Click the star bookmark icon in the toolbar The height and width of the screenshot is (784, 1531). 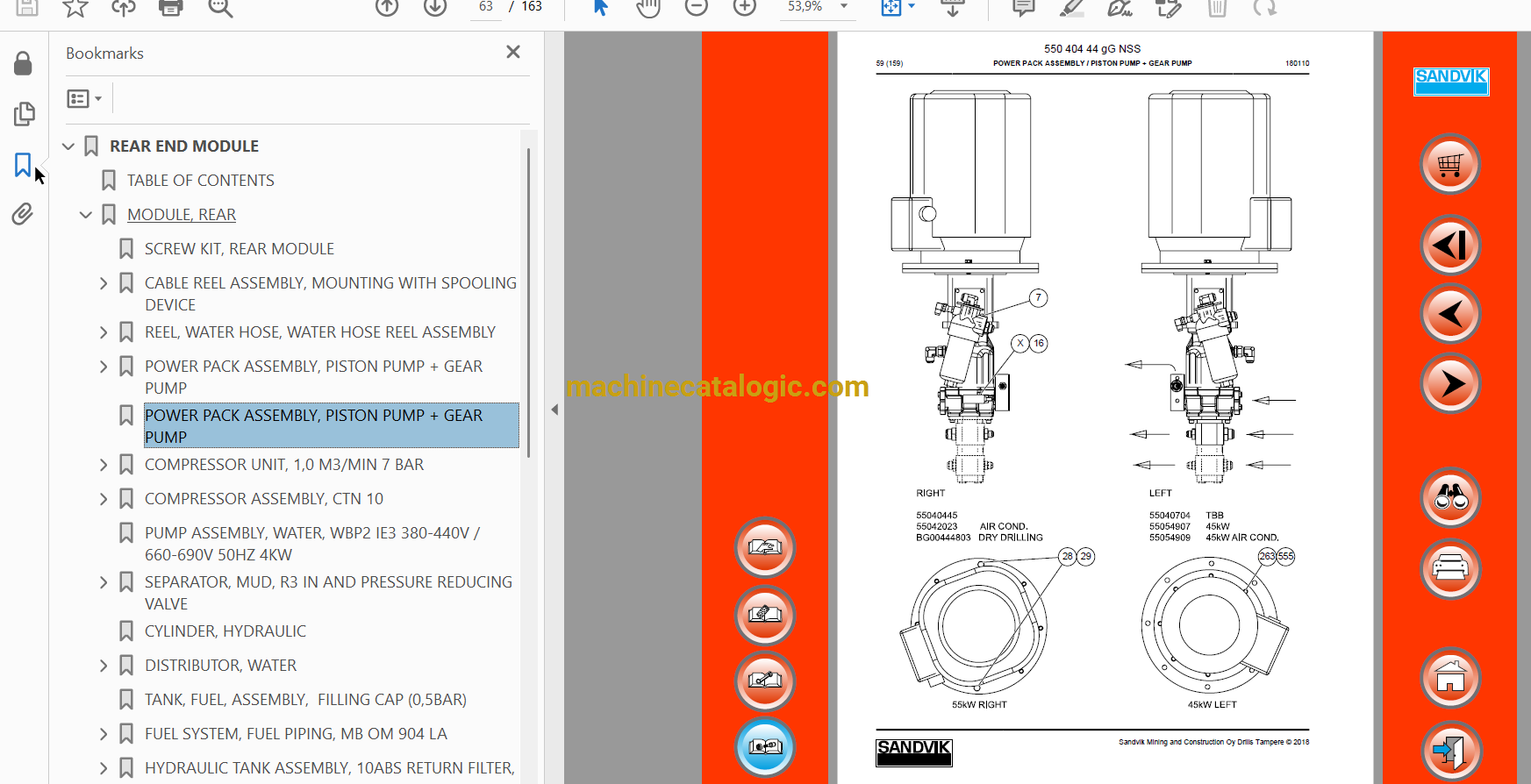pos(75,7)
